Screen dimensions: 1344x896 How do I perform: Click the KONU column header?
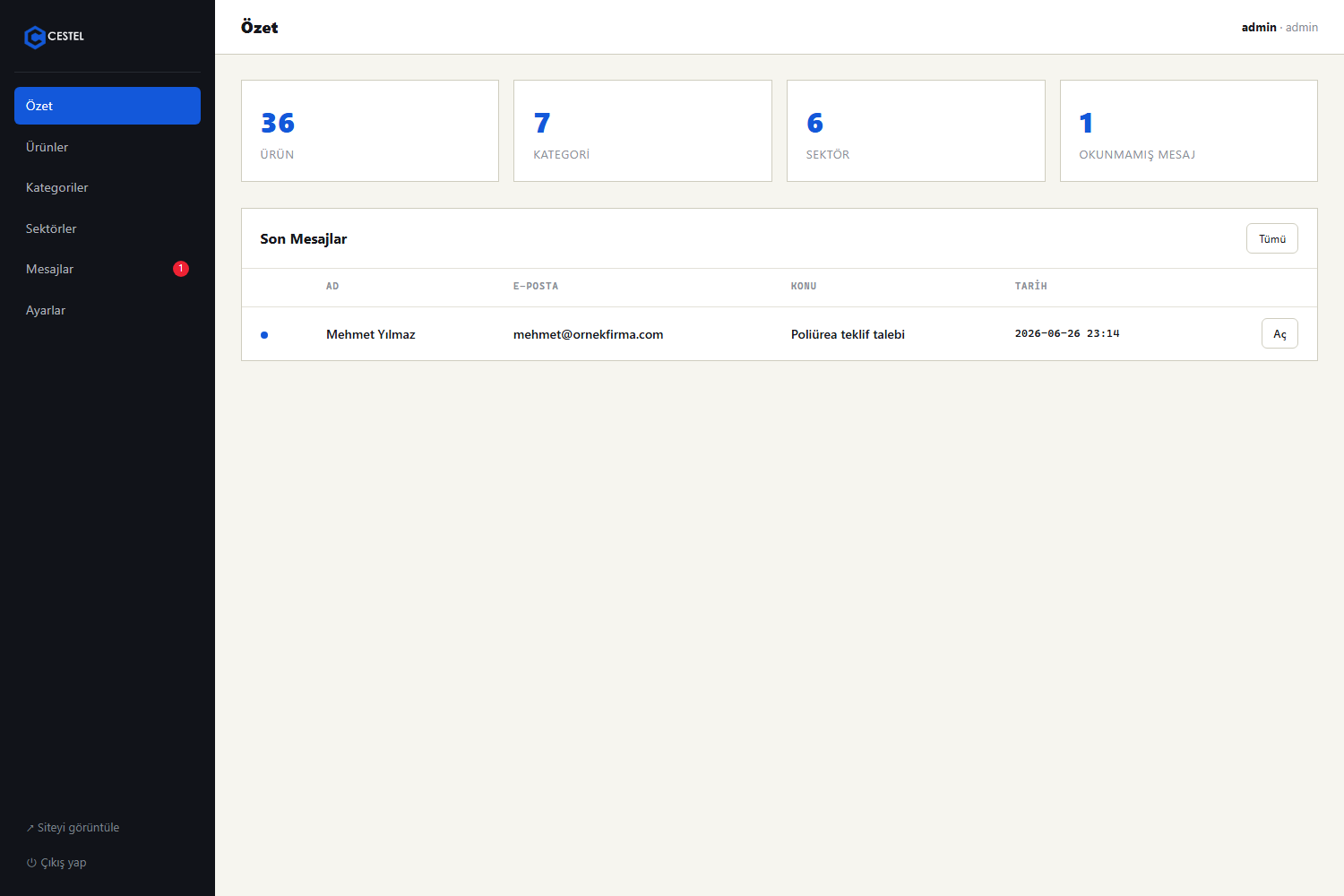click(x=804, y=287)
